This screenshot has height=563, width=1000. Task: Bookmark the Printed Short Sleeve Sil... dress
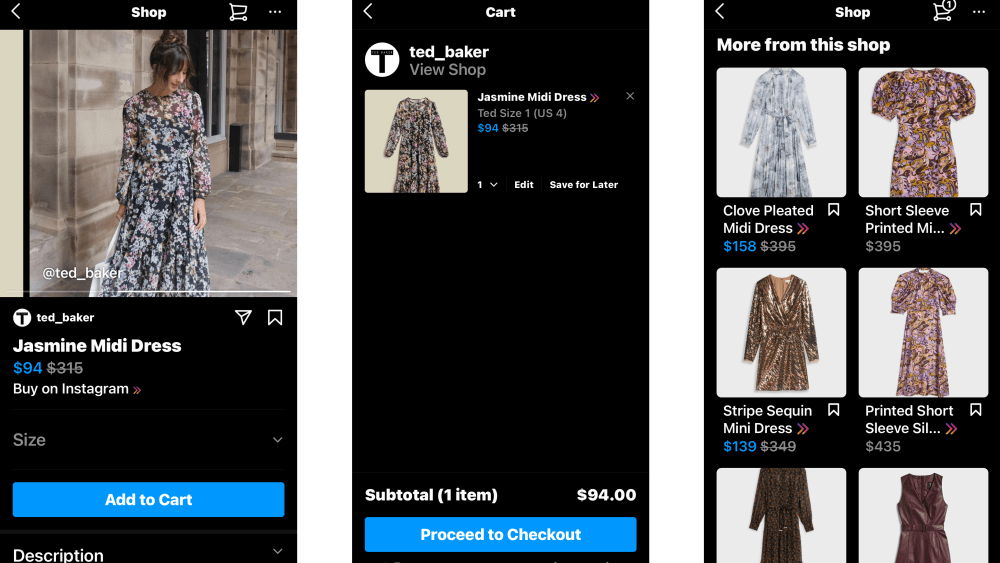pyautogui.click(x=975, y=410)
